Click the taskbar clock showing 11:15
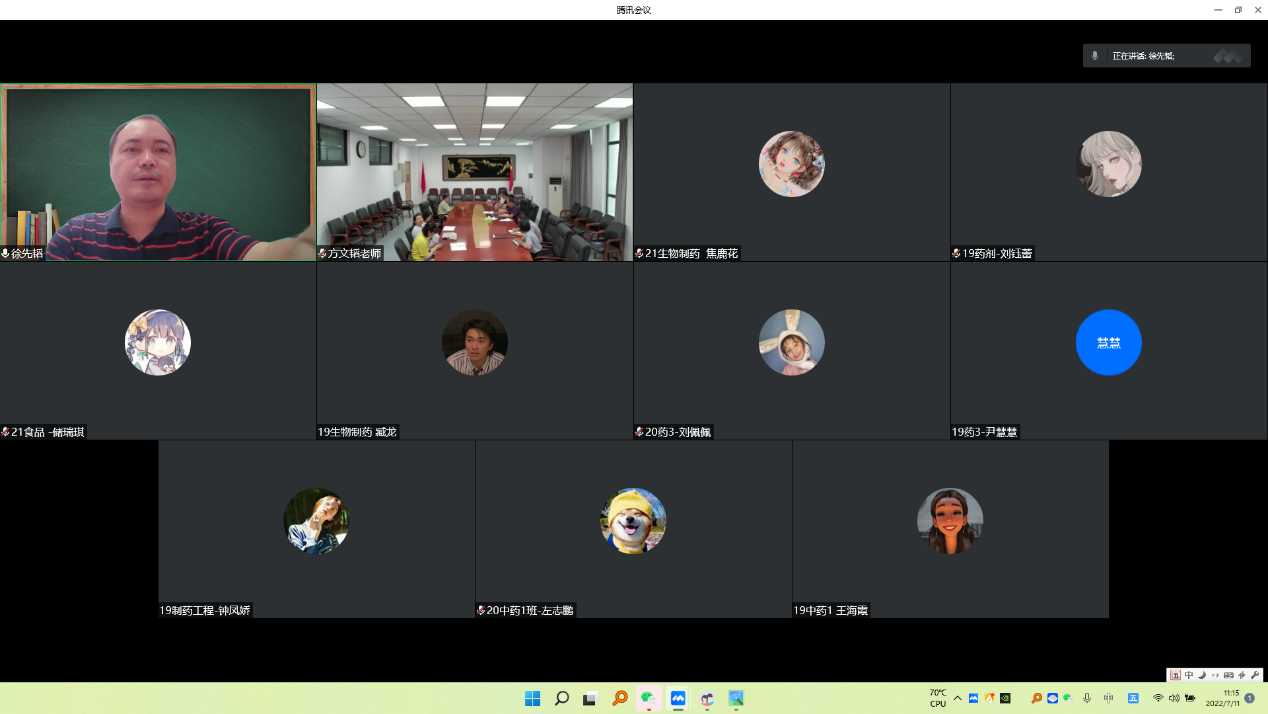1268x714 pixels. point(1225,698)
